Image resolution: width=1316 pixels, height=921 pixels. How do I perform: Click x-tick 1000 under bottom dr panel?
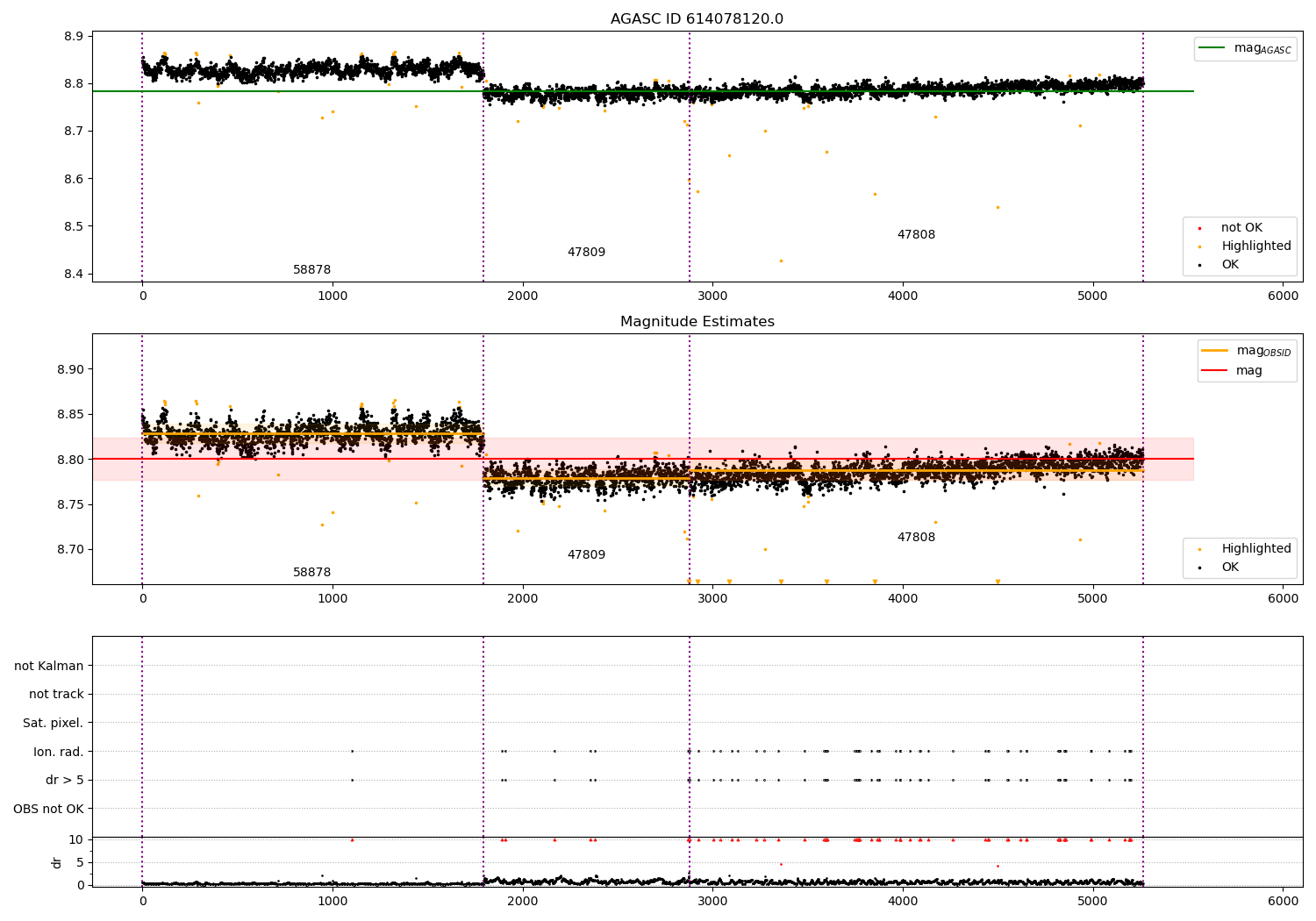(333, 902)
